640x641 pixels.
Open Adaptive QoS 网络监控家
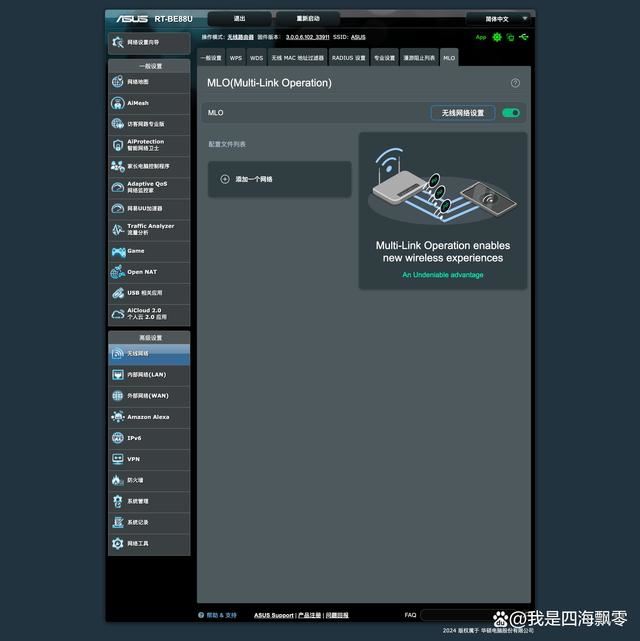pyautogui.click(x=149, y=187)
